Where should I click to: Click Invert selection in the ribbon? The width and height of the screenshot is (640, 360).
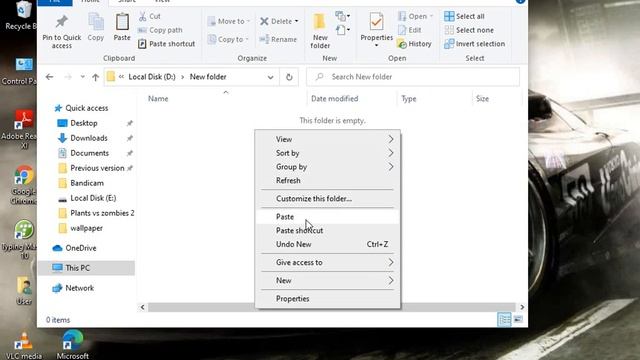point(474,44)
